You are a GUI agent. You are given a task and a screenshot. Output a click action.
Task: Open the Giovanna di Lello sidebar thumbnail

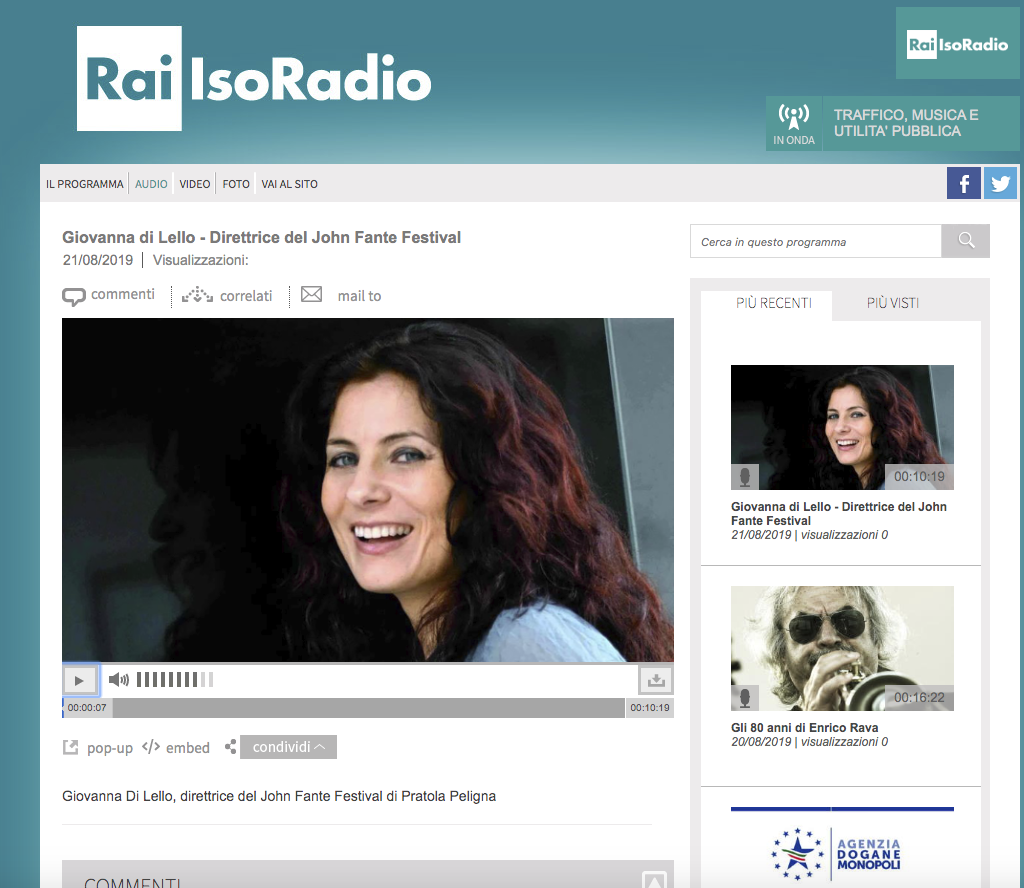842,427
